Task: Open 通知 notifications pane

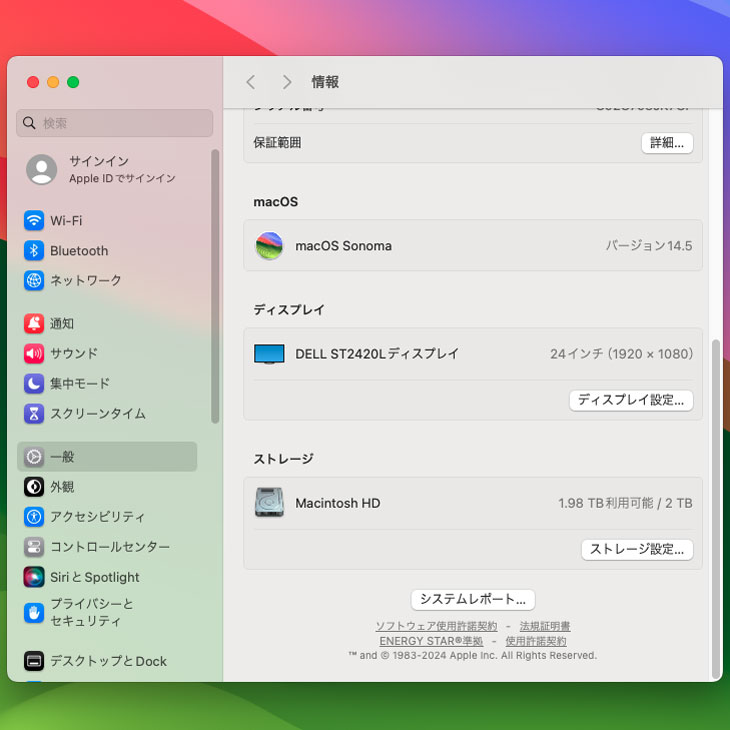Action: [x=62, y=324]
